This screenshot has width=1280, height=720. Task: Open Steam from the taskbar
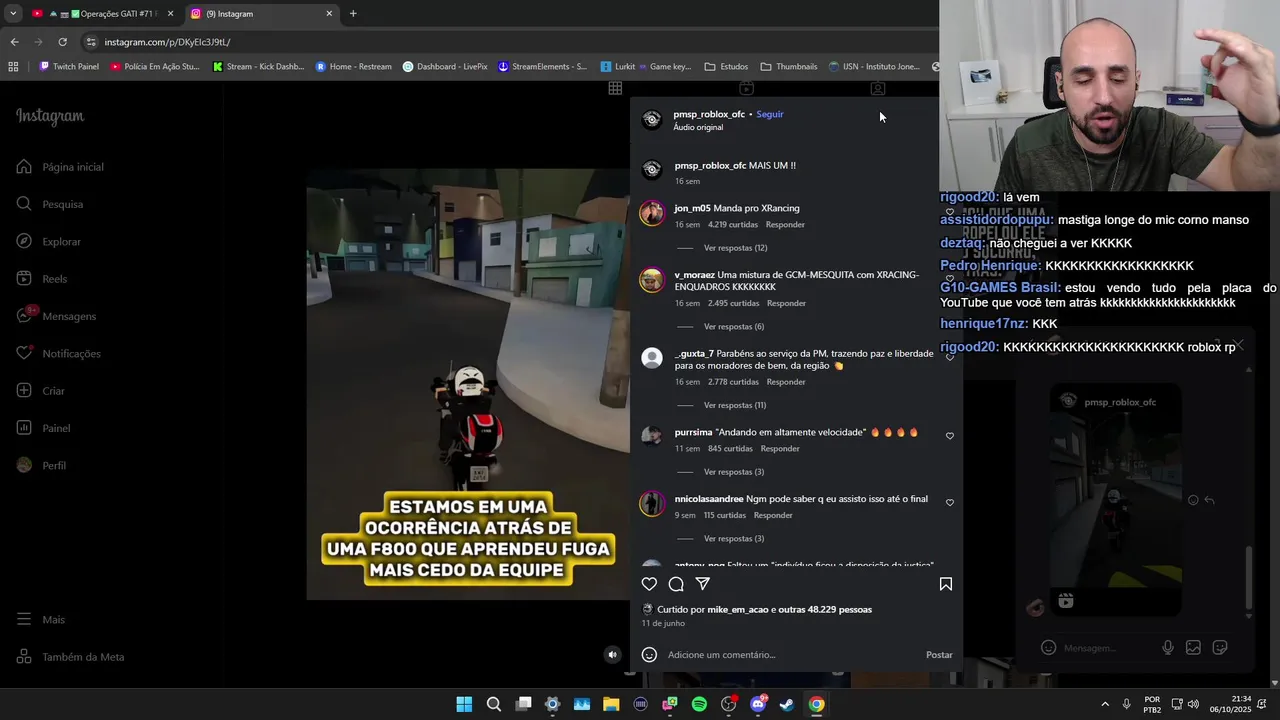(x=787, y=704)
